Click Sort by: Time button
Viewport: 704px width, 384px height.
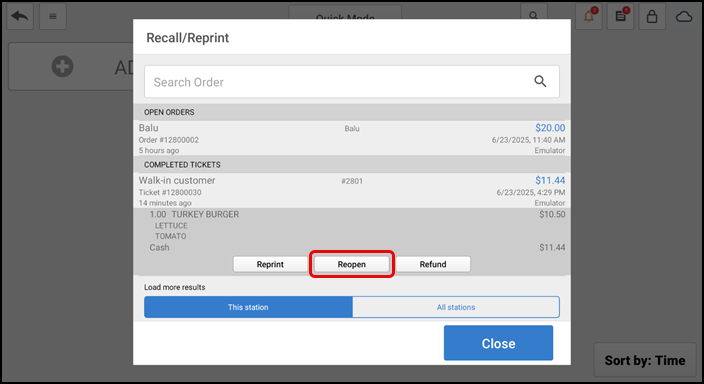tap(645, 360)
